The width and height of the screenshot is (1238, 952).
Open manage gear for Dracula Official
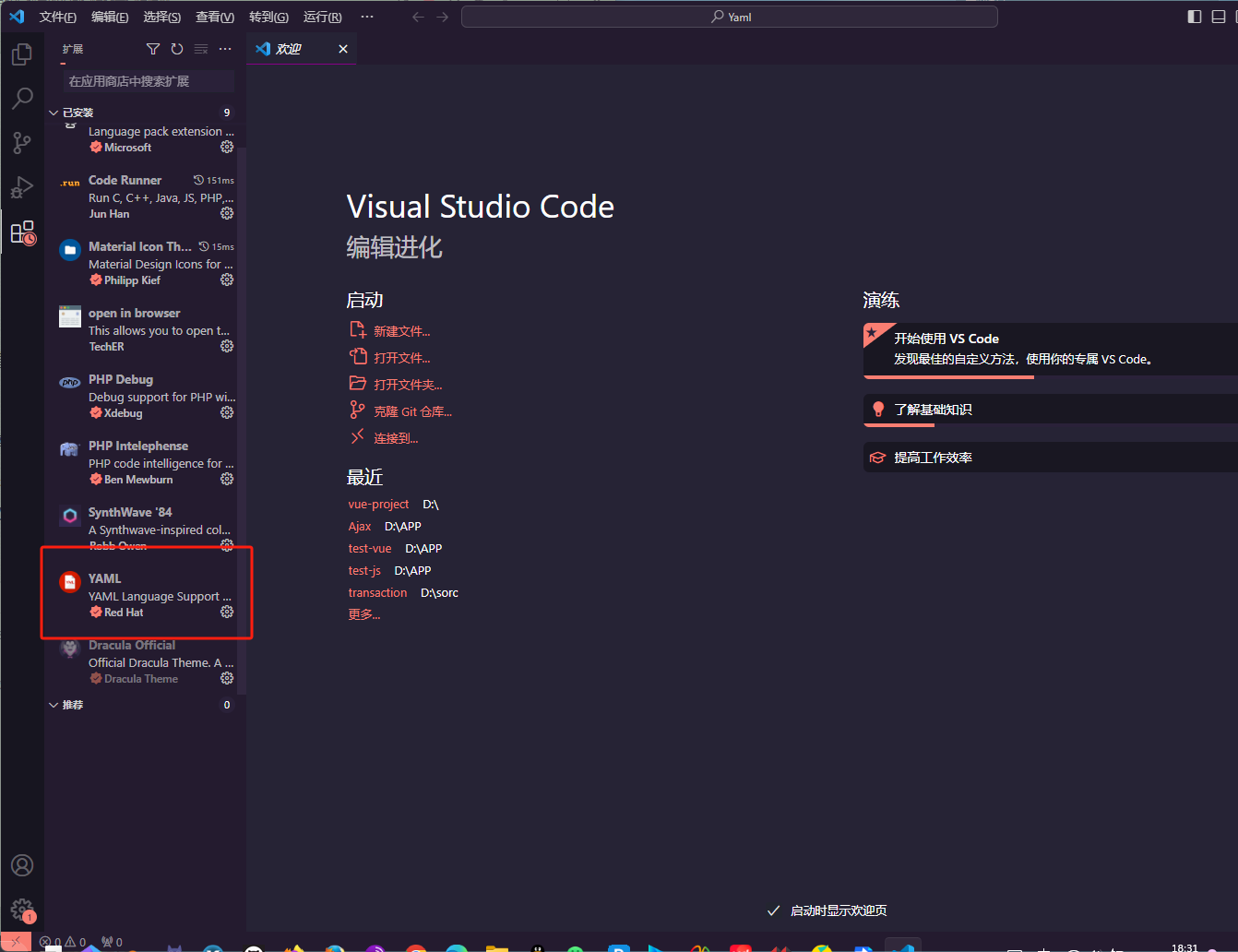pos(227,678)
